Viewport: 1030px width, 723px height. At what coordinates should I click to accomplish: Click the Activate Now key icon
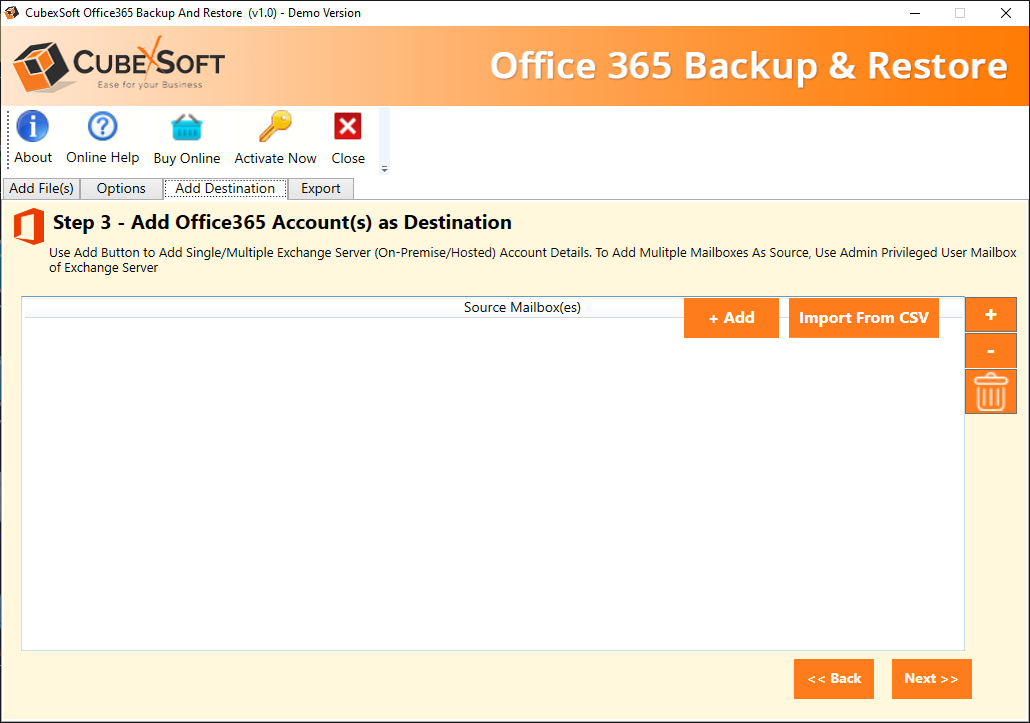tap(275, 127)
